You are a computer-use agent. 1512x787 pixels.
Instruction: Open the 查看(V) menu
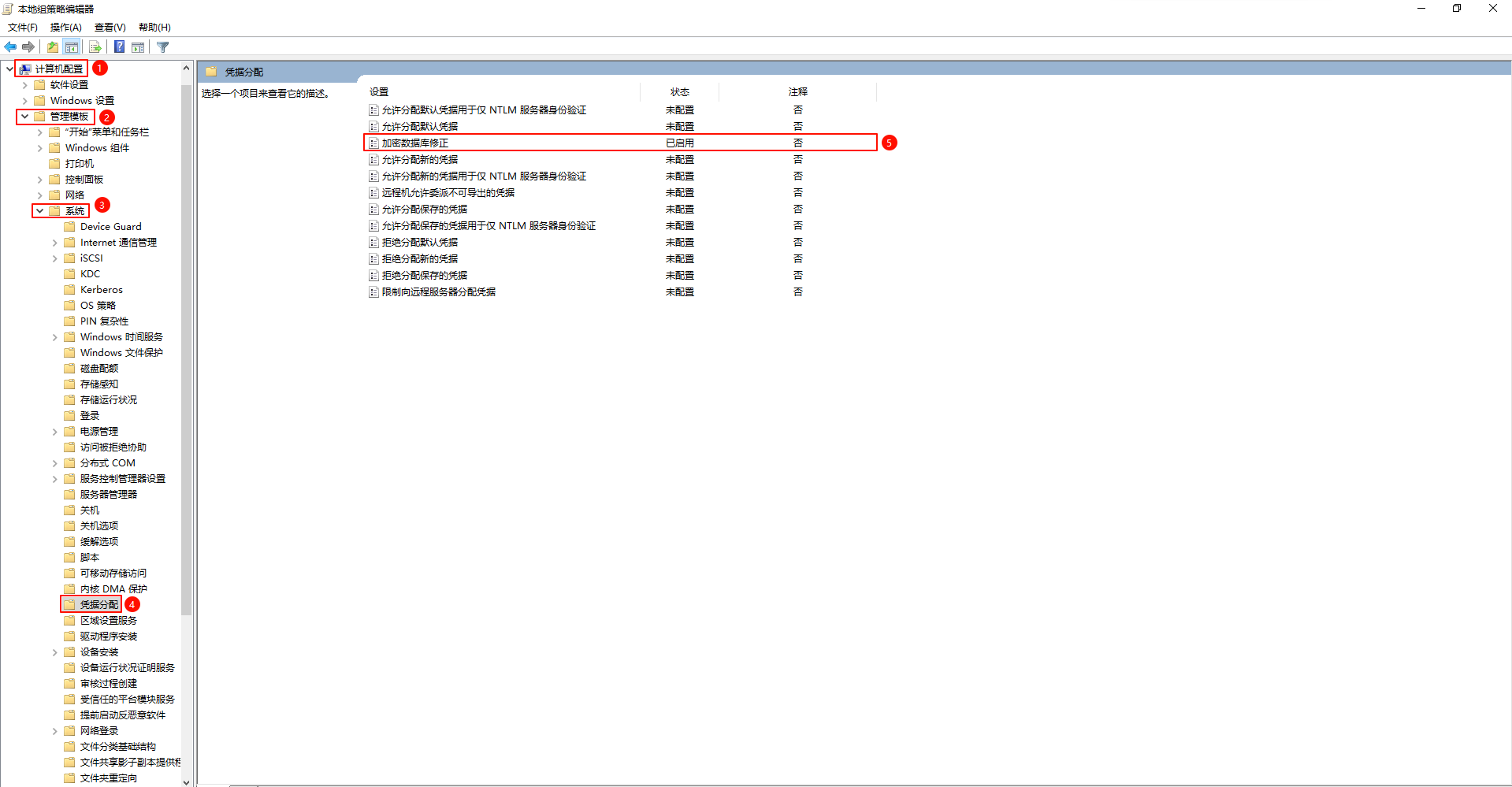click(x=110, y=28)
